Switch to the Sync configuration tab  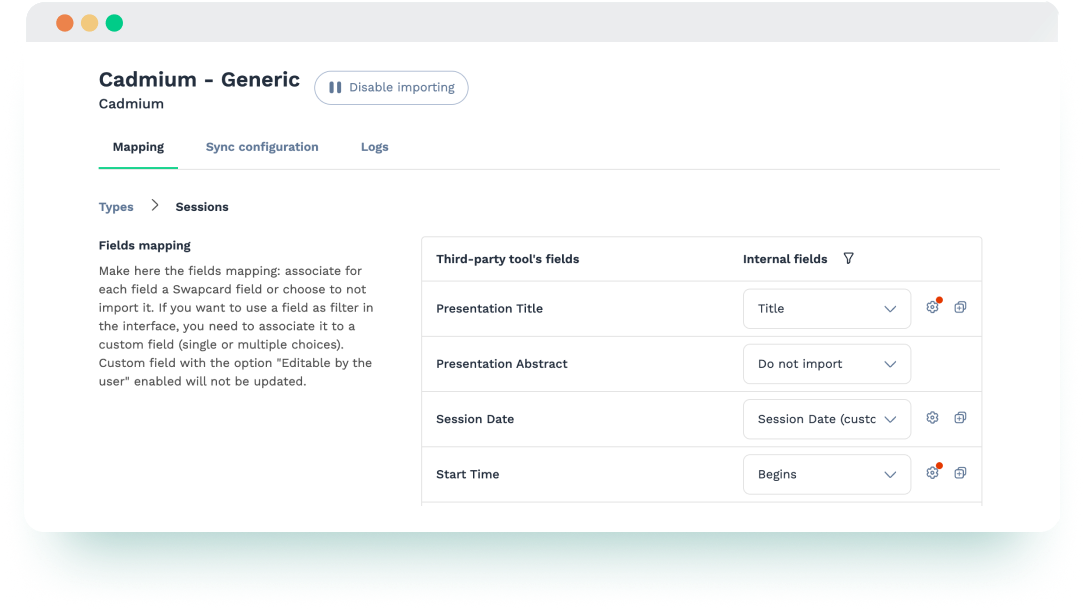(262, 146)
